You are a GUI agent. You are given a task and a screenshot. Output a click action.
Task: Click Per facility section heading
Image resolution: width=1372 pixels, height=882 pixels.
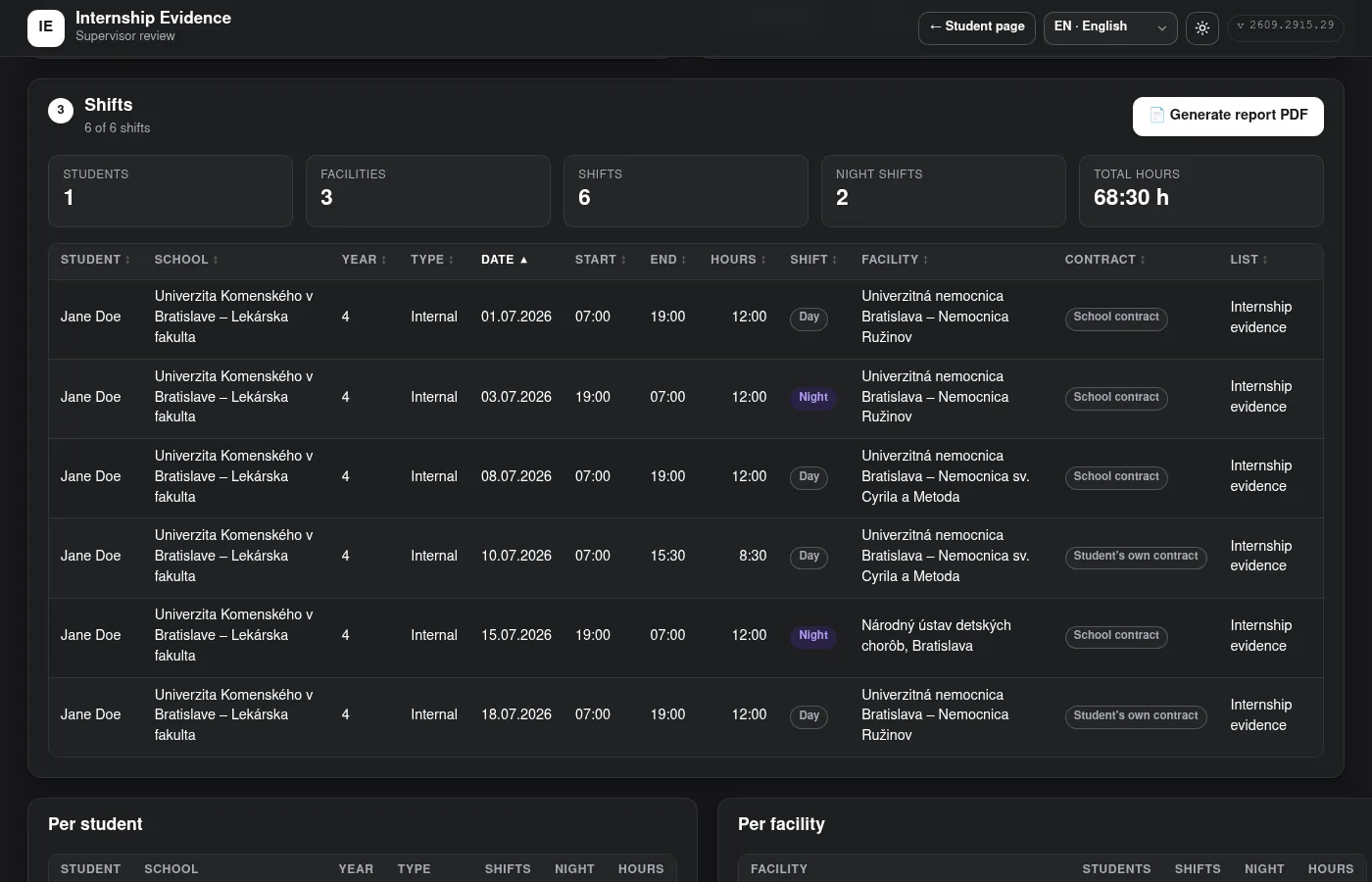pos(781,824)
